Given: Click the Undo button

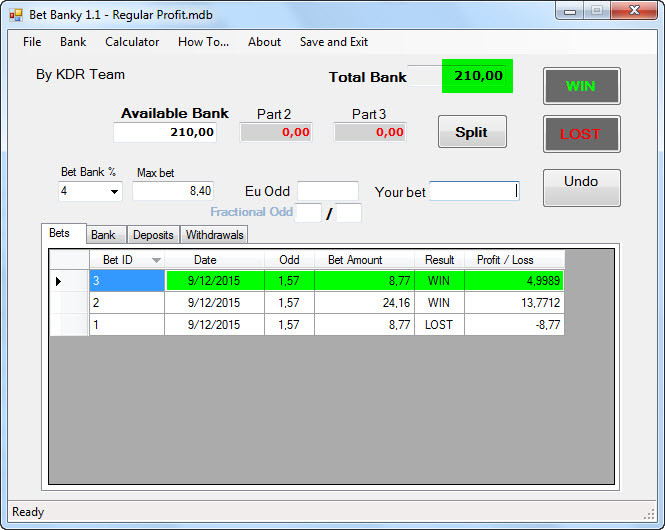Looking at the screenshot, I should [x=581, y=188].
